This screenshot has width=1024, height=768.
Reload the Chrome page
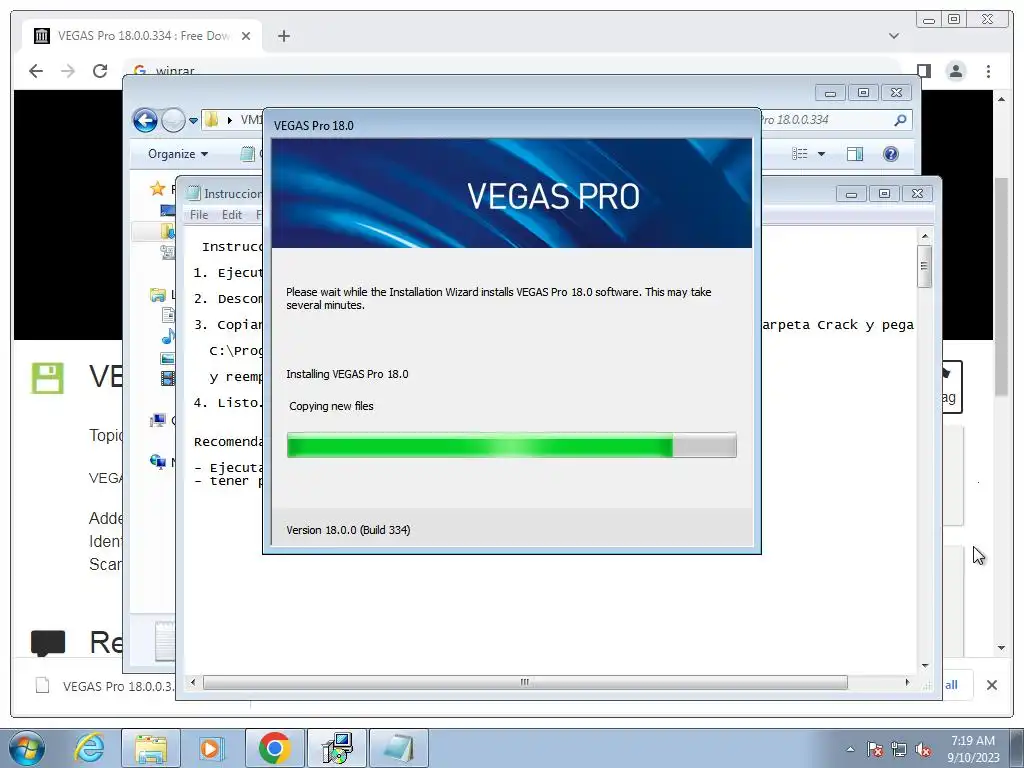(100, 71)
